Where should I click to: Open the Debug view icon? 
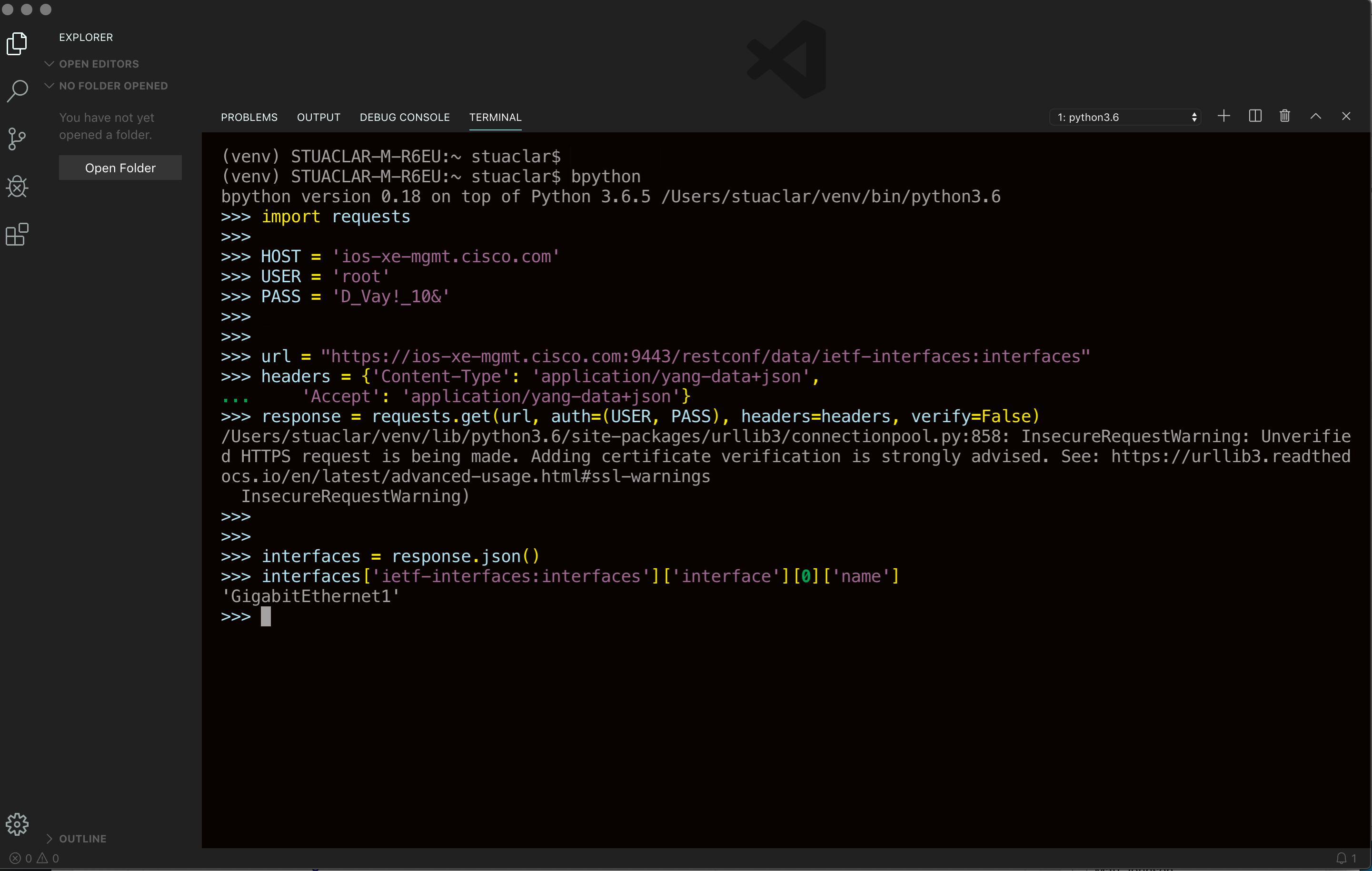click(17, 186)
